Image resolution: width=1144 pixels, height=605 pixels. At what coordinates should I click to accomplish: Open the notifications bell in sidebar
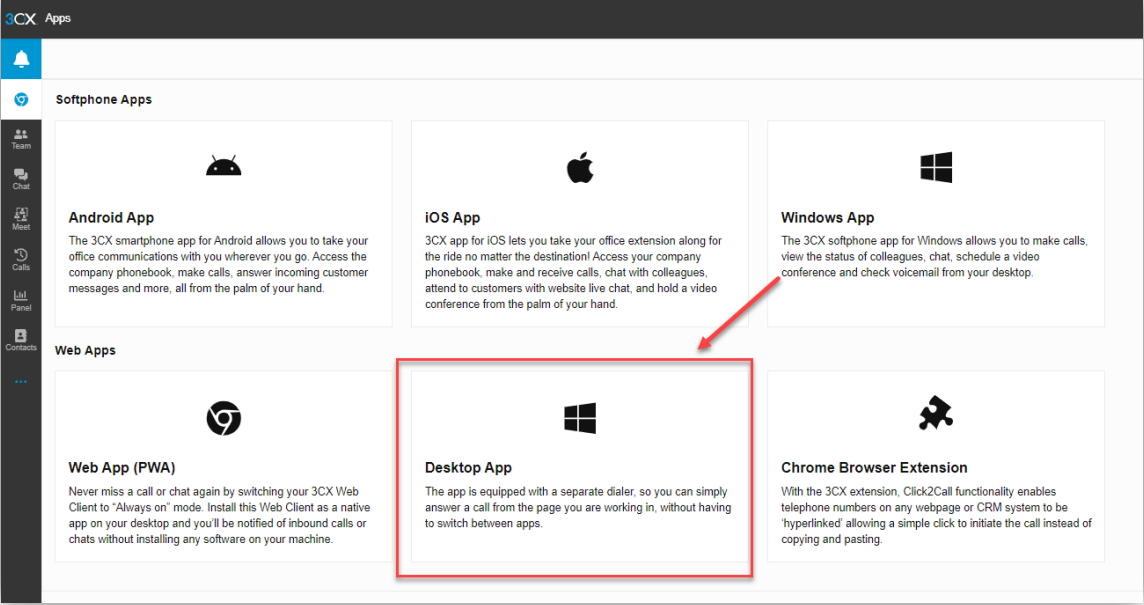pyautogui.click(x=21, y=59)
